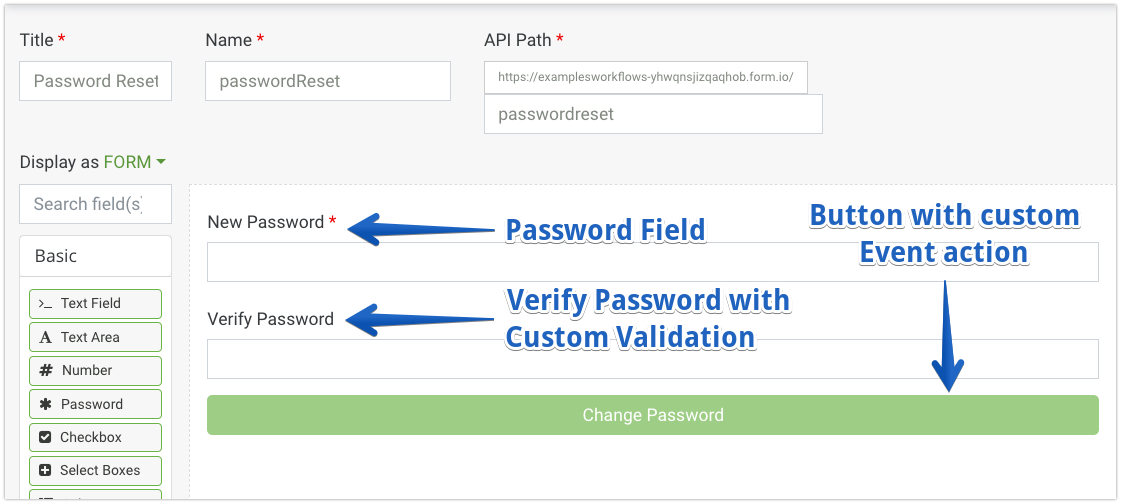Open the Display as FORM dropdown
This screenshot has width=1121, height=504.
click(134, 162)
